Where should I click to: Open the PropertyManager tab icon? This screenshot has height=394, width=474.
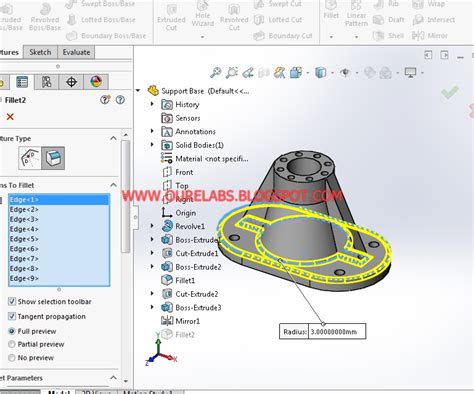tap(22, 82)
